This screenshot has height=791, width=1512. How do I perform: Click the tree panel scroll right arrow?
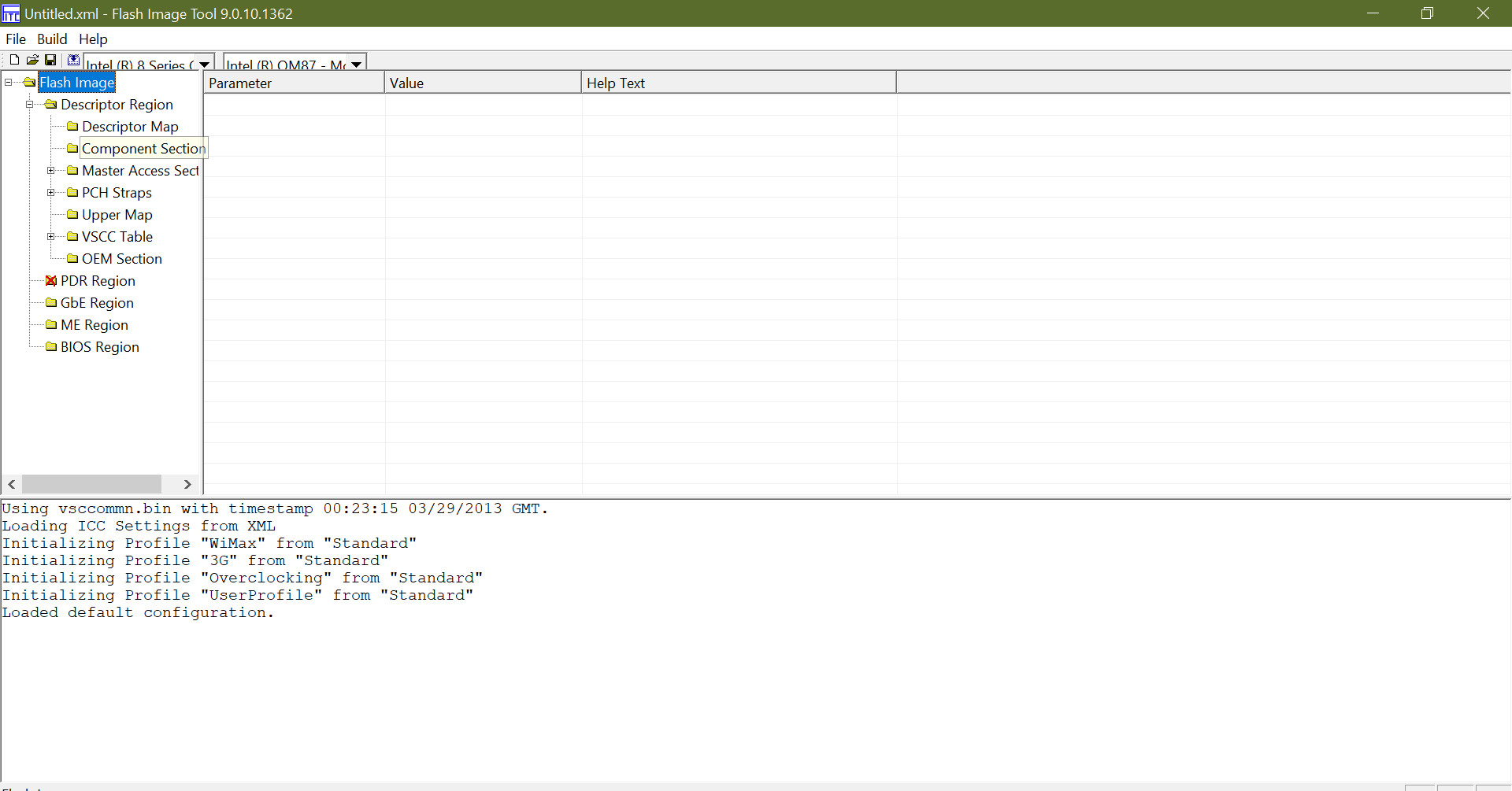coord(187,484)
